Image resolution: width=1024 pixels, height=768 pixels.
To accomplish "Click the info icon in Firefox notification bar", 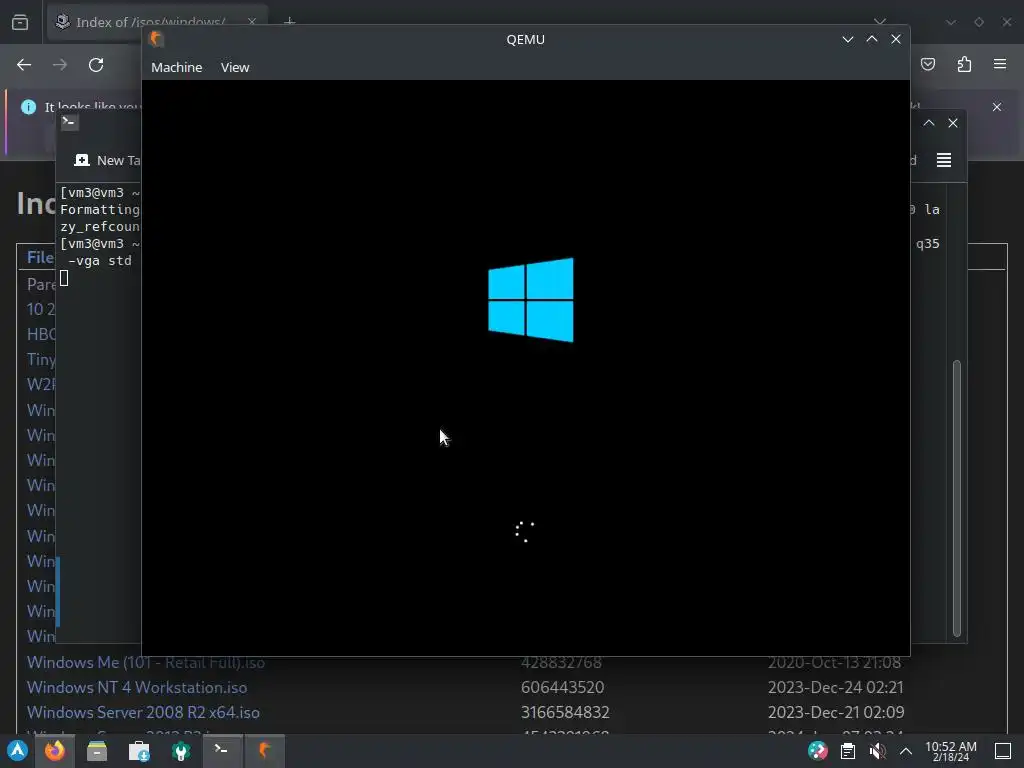I will [28, 107].
